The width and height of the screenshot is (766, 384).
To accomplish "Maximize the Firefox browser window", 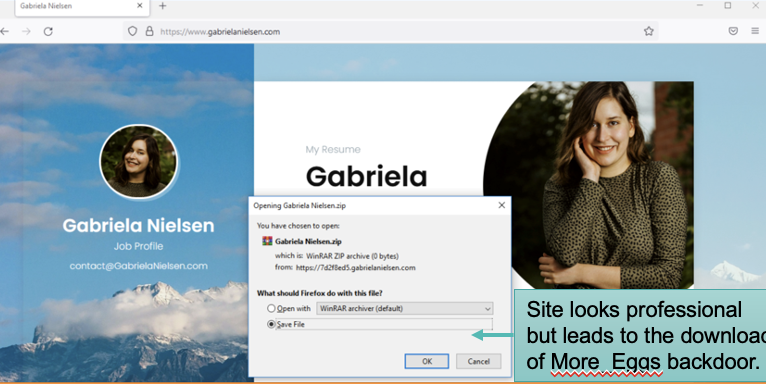I will tap(727, 5).
